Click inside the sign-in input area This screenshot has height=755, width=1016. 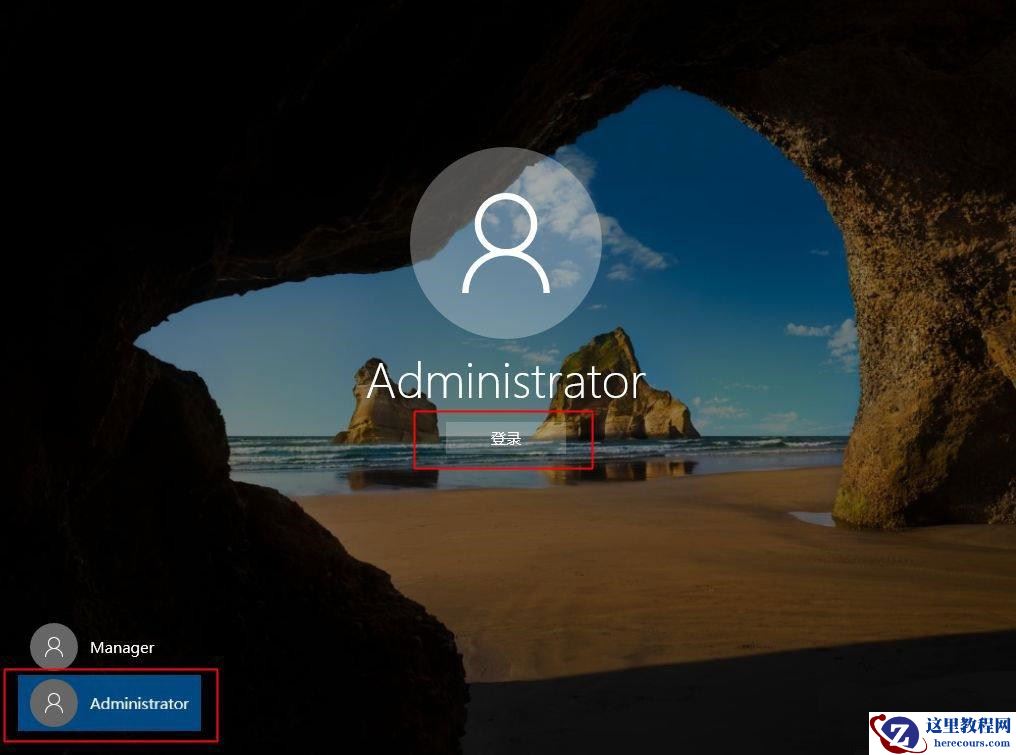tap(505, 437)
